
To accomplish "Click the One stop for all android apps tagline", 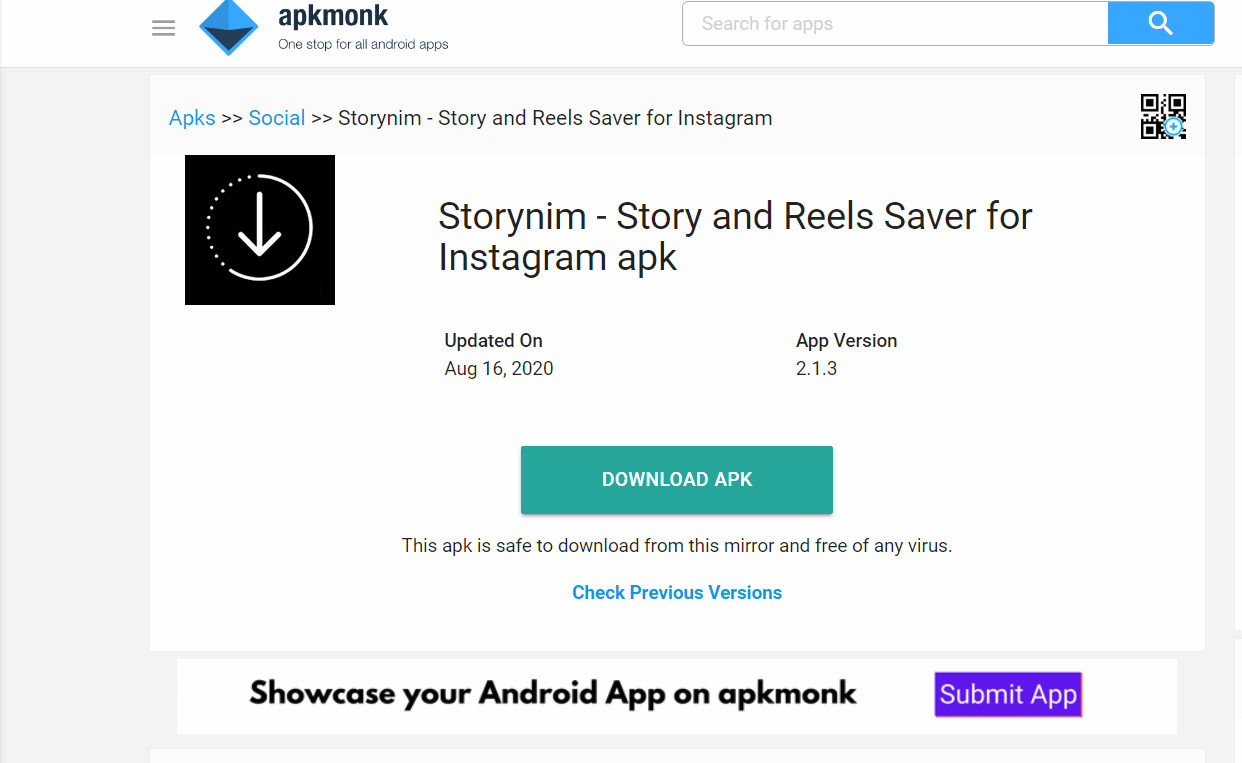I will point(363,44).
